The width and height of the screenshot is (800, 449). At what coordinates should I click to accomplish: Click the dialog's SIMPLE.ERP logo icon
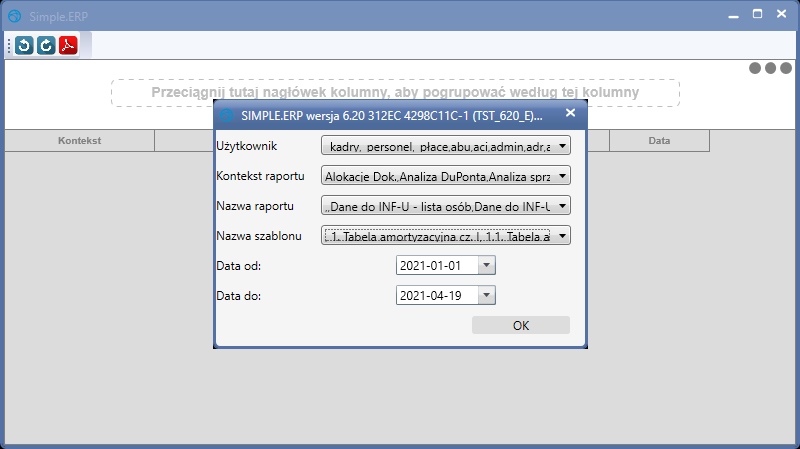point(227,116)
